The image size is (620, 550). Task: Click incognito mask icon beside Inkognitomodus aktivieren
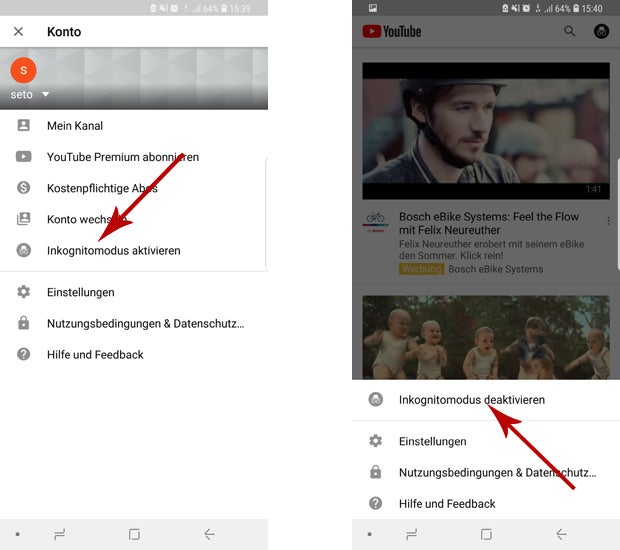click(x=23, y=250)
